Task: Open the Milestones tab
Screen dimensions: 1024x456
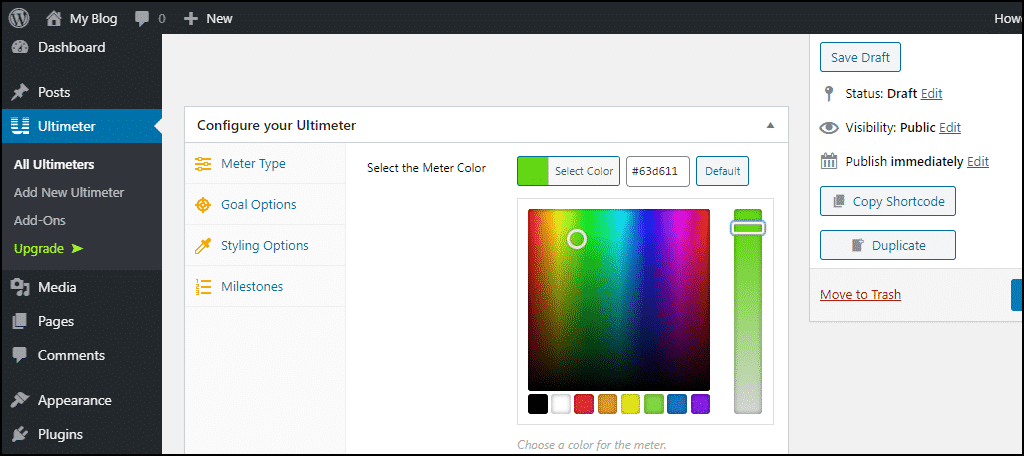Action: 265,287
